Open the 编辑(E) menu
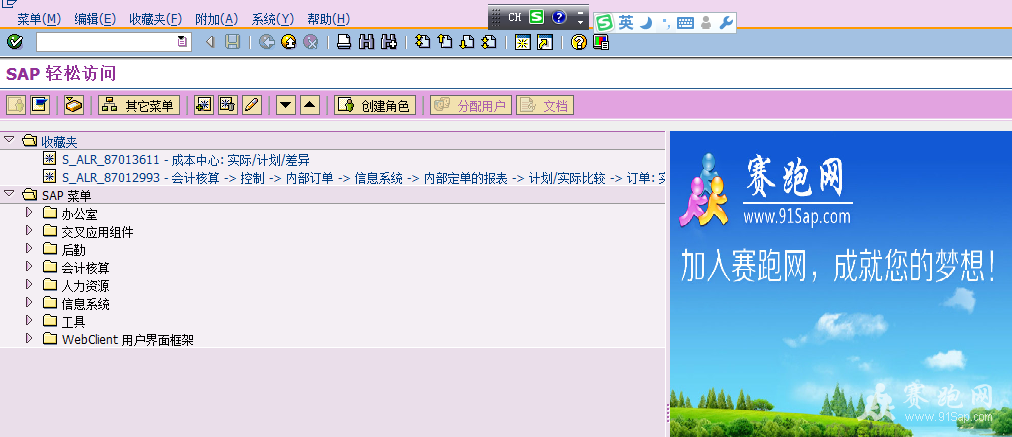Image resolution: width=1012 pixels, height=437 pixels. (95, 19)
